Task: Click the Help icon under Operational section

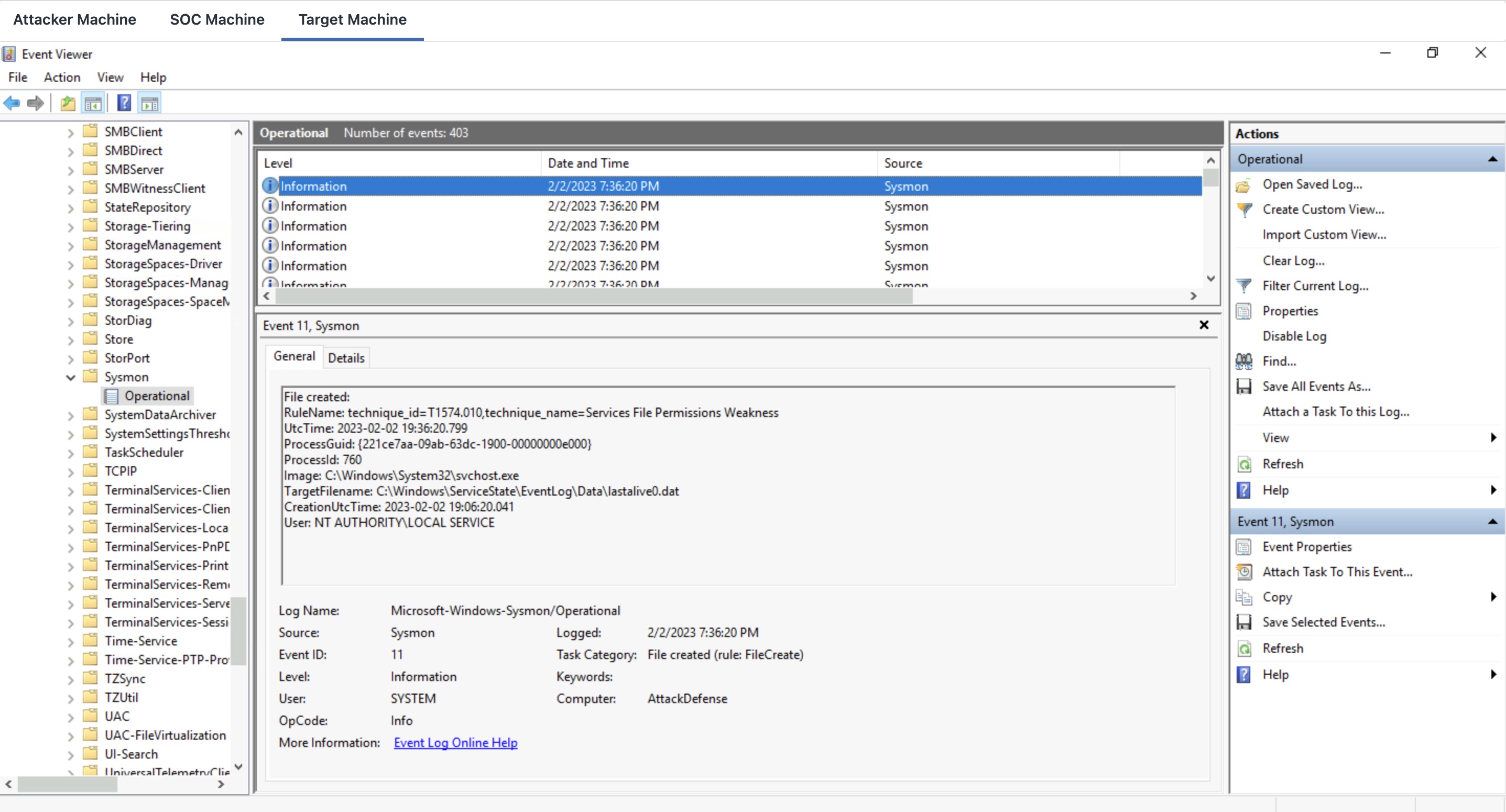Action: coord(1243,490)
